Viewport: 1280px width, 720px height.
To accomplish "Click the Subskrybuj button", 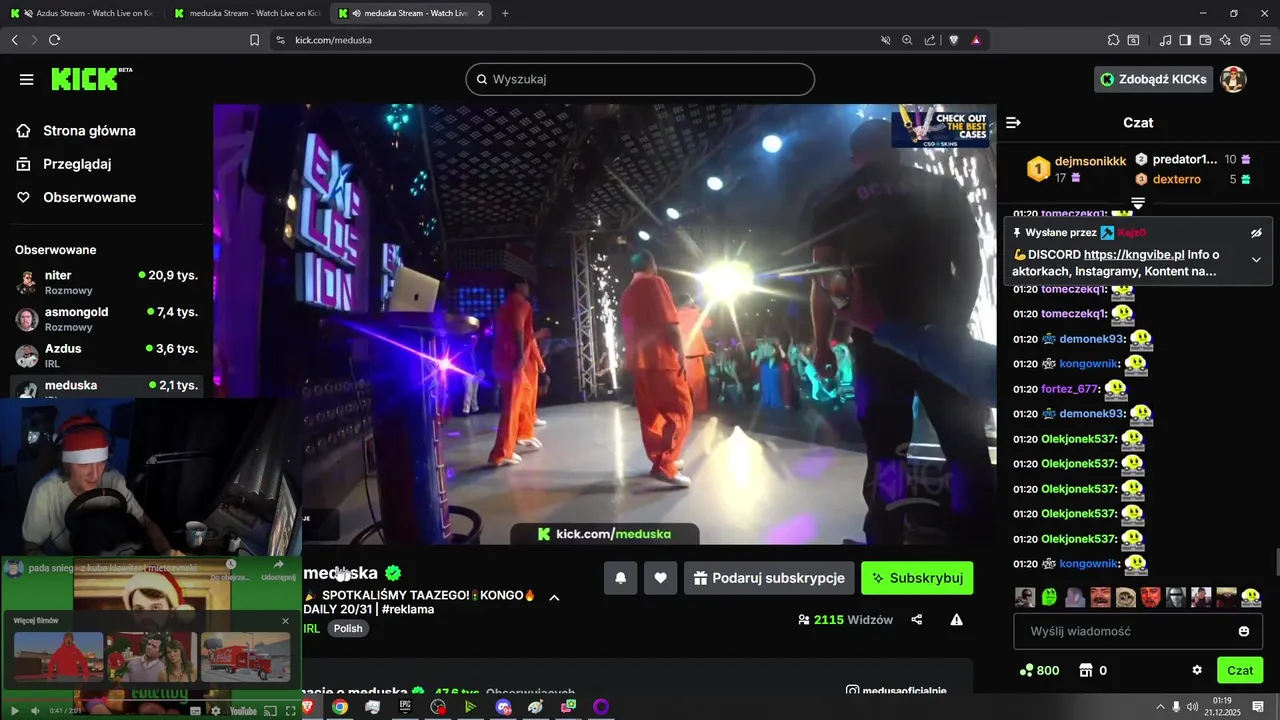I will (917, 578).
